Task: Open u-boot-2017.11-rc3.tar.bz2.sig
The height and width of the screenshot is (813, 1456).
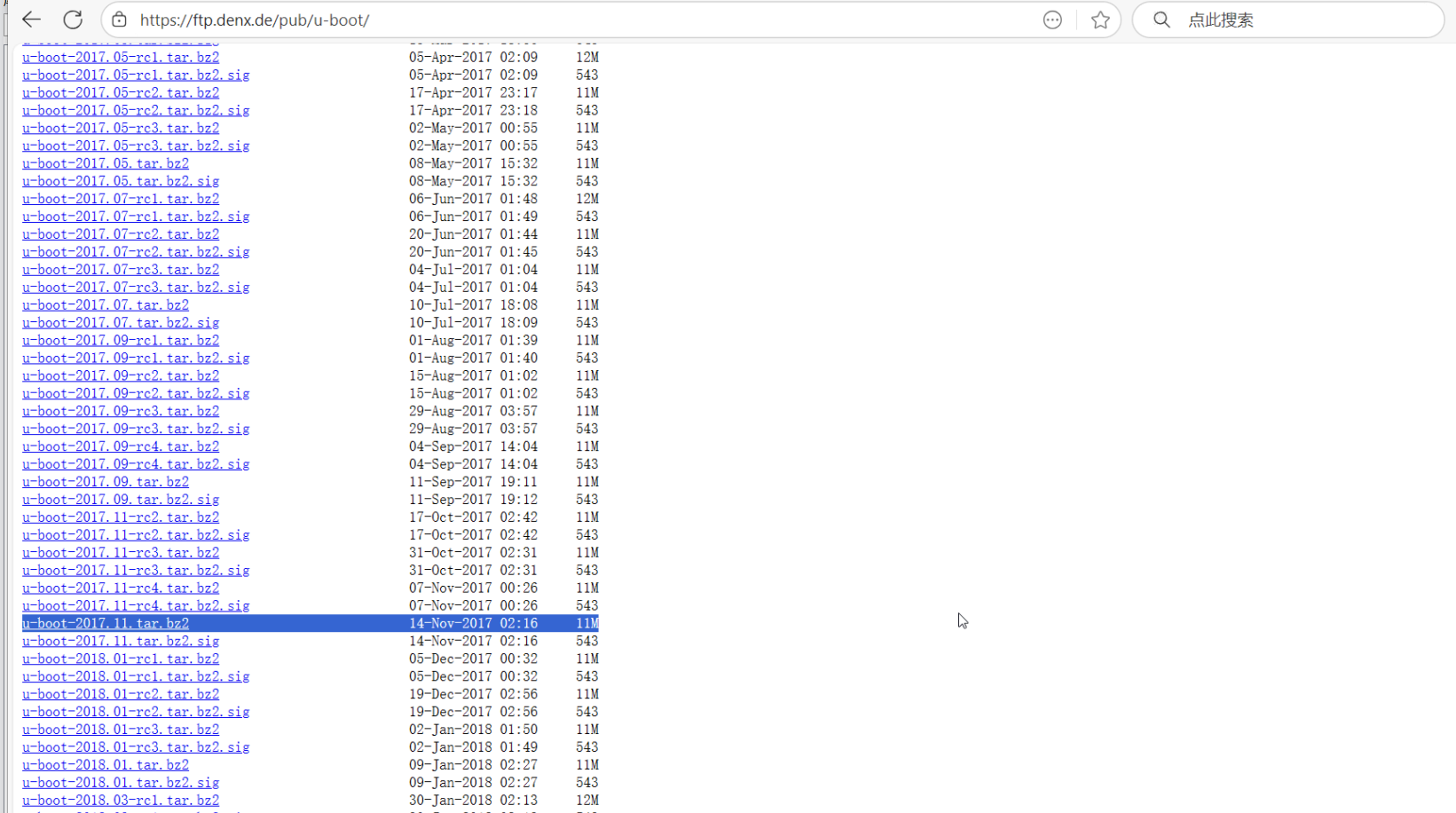Action: (x=136, y=572)
